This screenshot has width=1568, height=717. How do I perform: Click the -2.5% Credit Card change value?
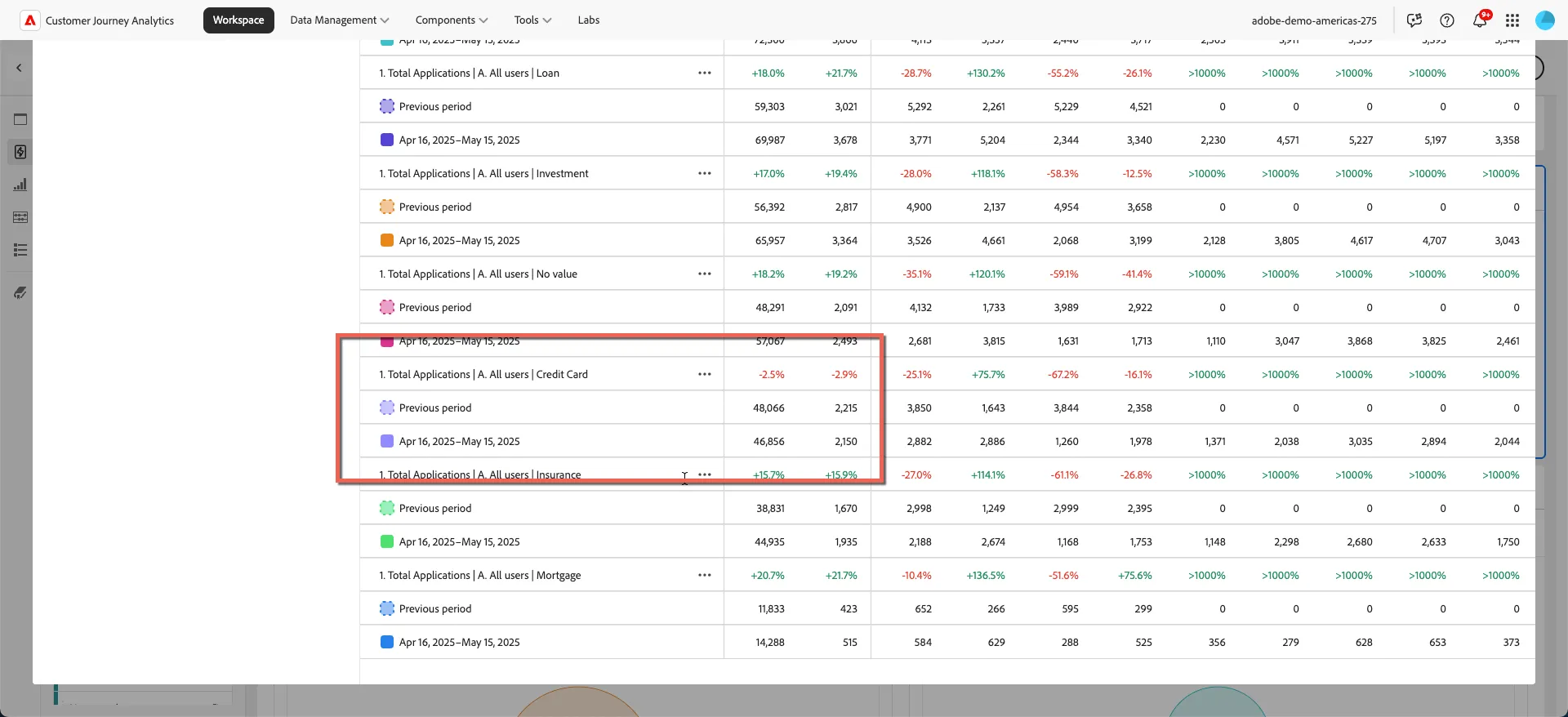tap(771, 374)
